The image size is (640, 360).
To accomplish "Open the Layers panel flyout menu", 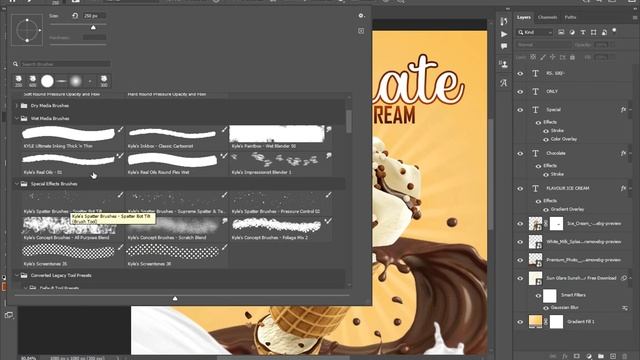I will point(635,17).
